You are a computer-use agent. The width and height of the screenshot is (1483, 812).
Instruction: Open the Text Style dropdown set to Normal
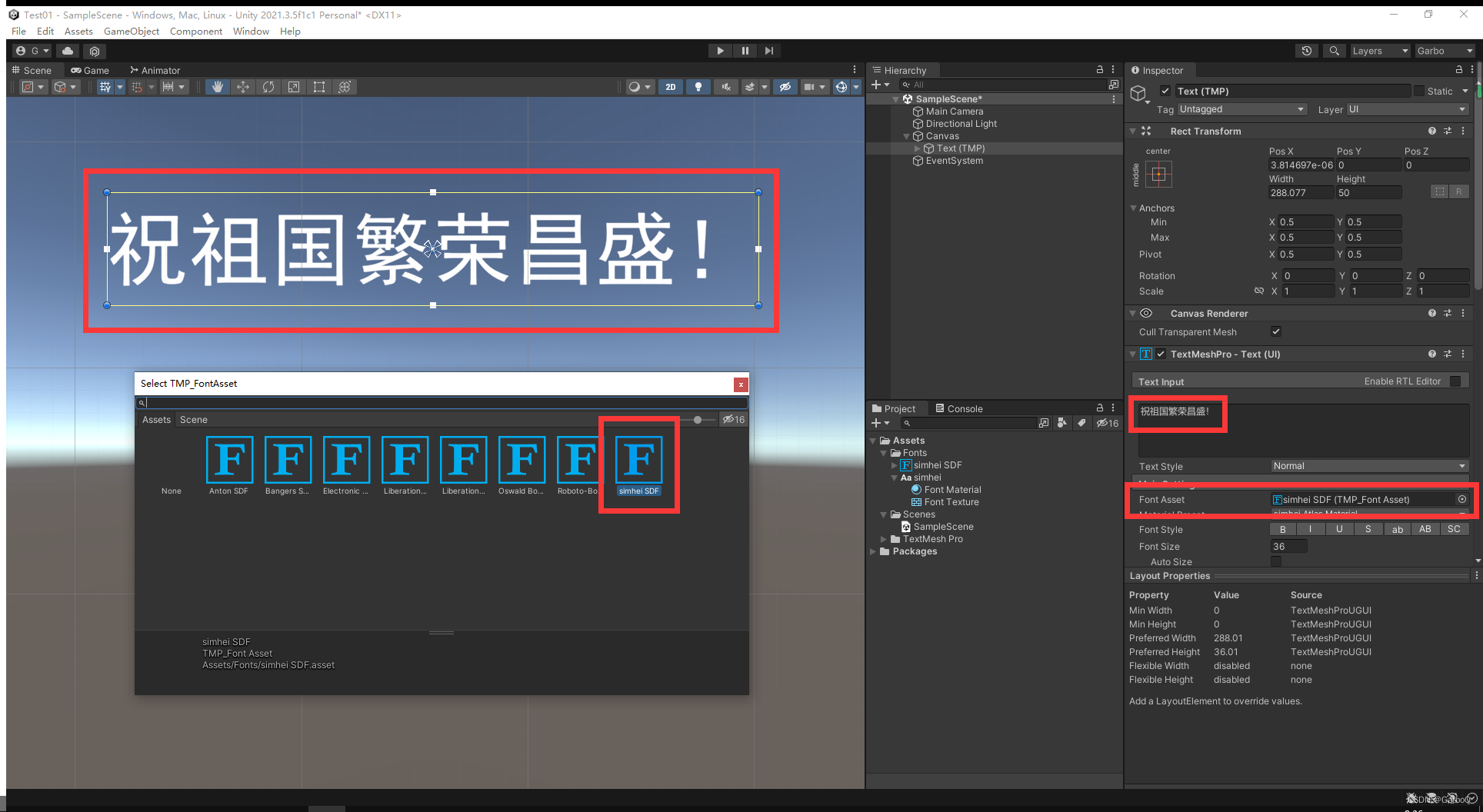tap(1368, 466)
